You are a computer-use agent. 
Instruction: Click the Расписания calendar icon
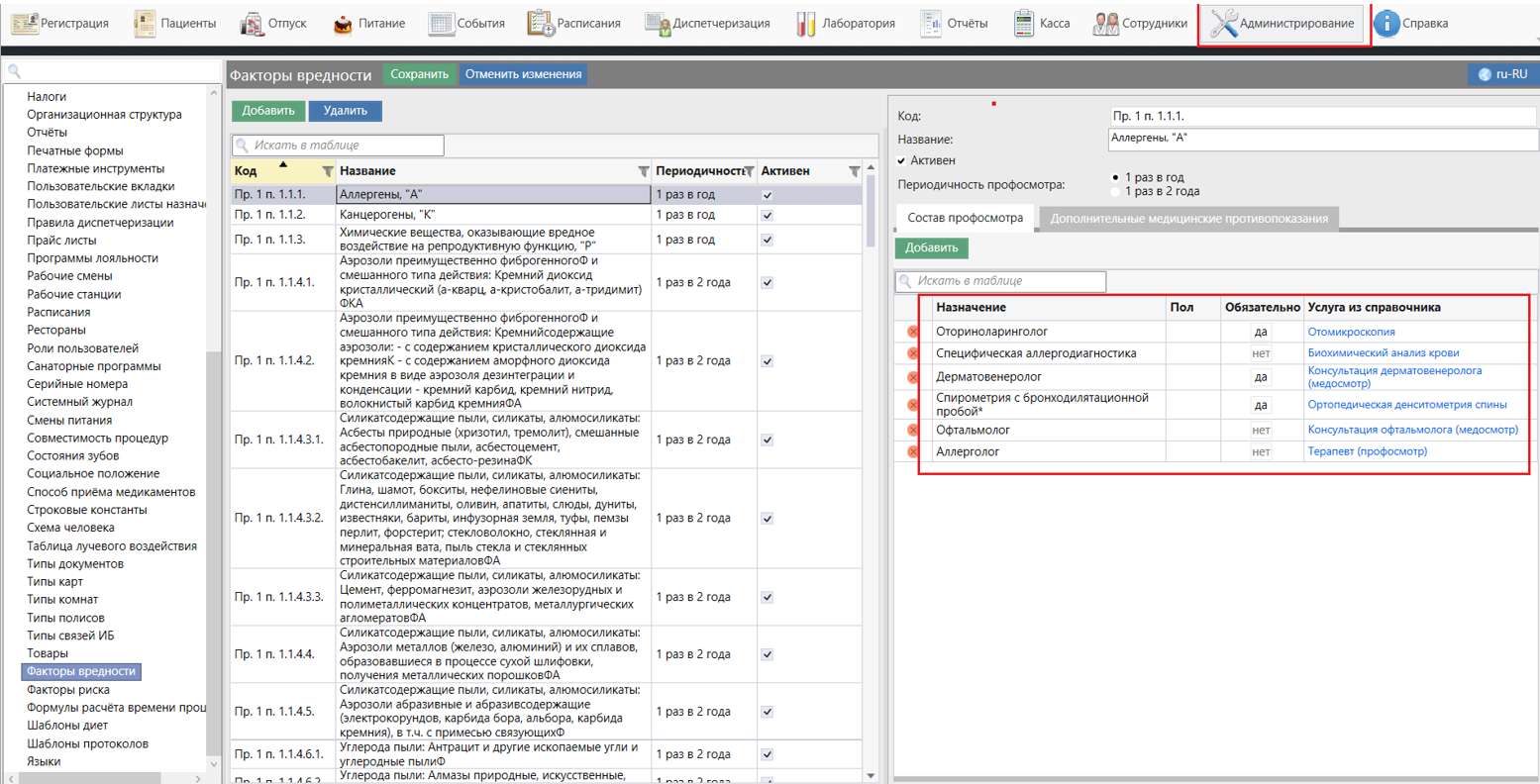pyautogui.click(x=541, y=24)
